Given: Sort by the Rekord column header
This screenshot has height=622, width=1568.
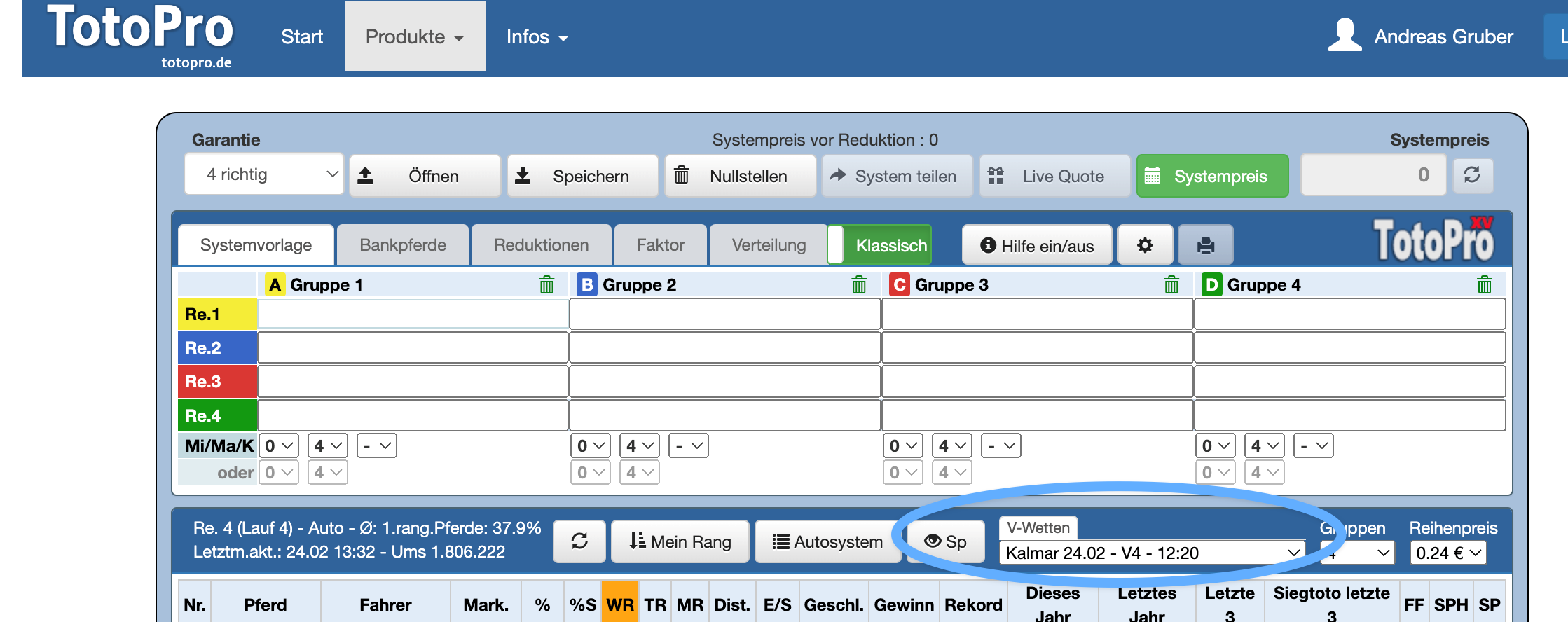Looking at the screenshot, I should pos(973,605).
